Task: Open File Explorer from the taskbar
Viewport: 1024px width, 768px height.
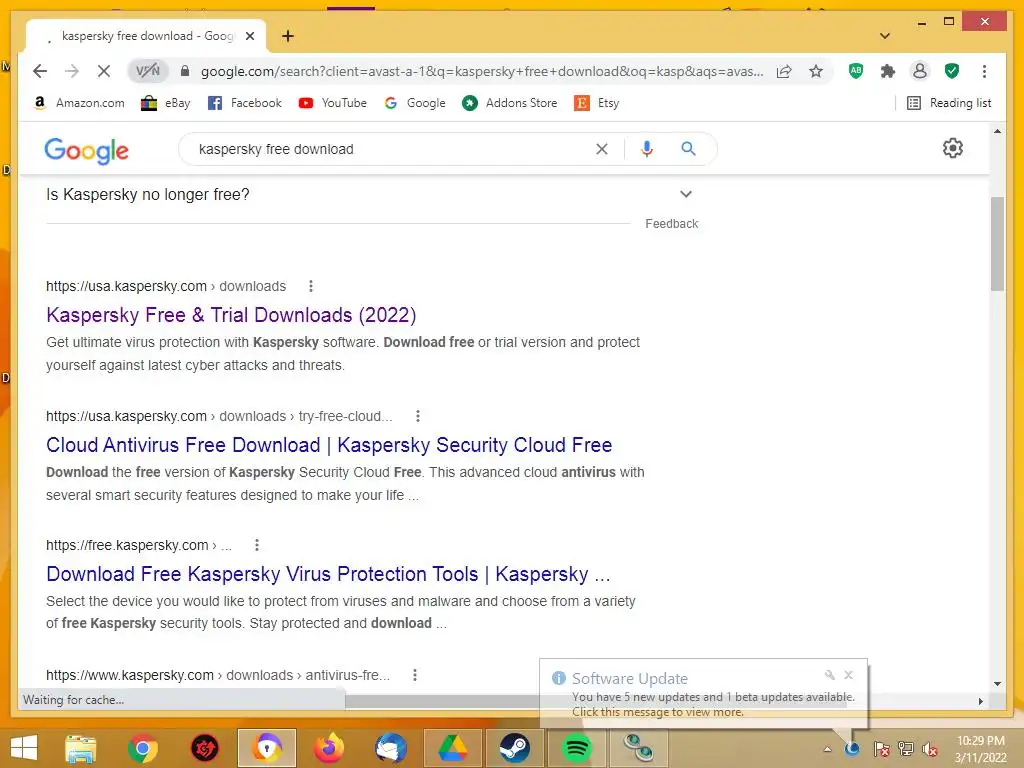Action: [x=81, y=748]
